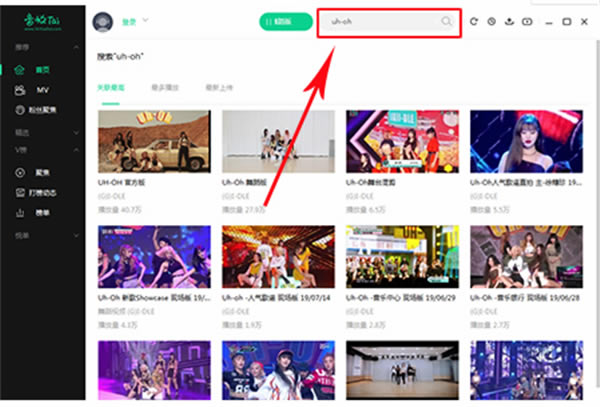Viewport: 600px width, 407px height.
Task: Click (G)I-DLE artist under UH-OH 官方版
Action: pos(111,197)
